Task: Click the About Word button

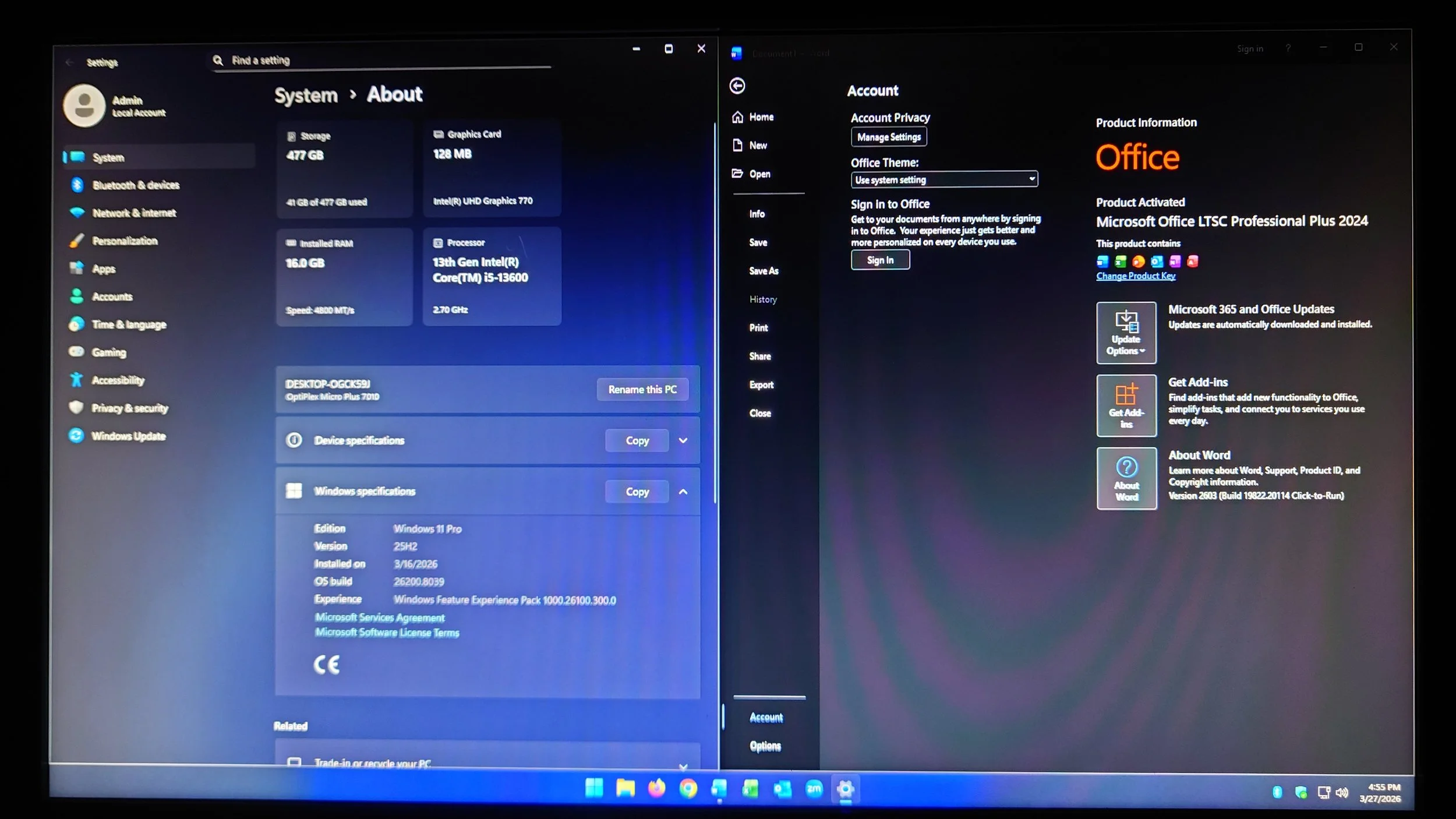Action: click(1126, 478)
